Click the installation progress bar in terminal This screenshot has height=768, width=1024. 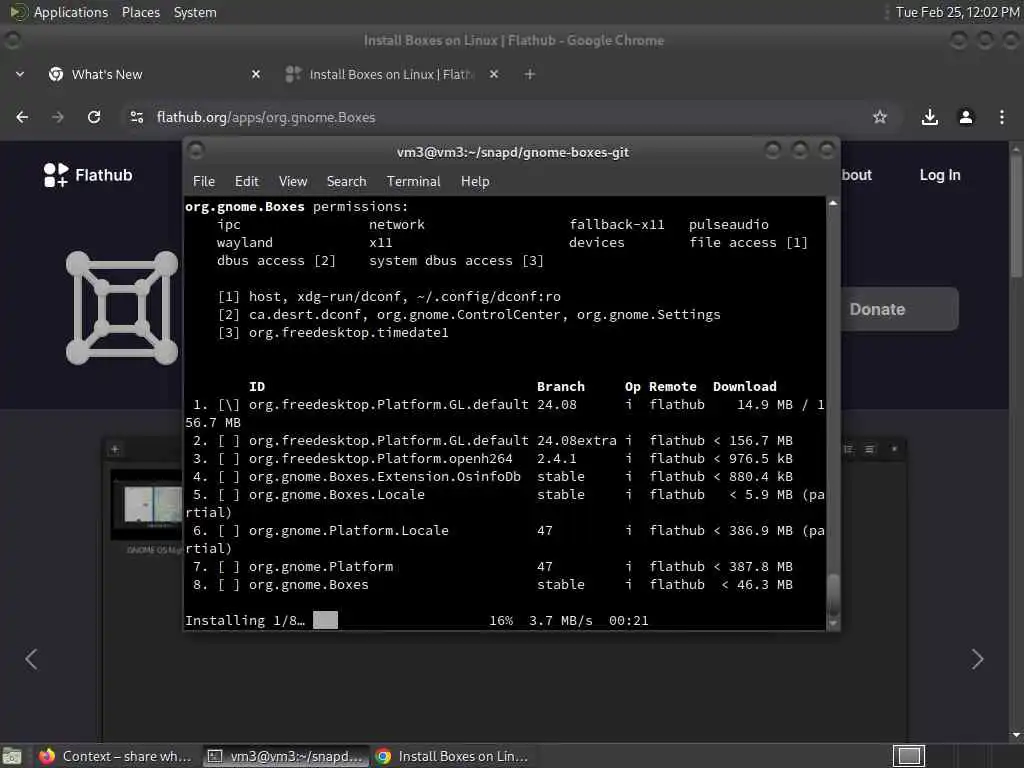tap(325, 620)
